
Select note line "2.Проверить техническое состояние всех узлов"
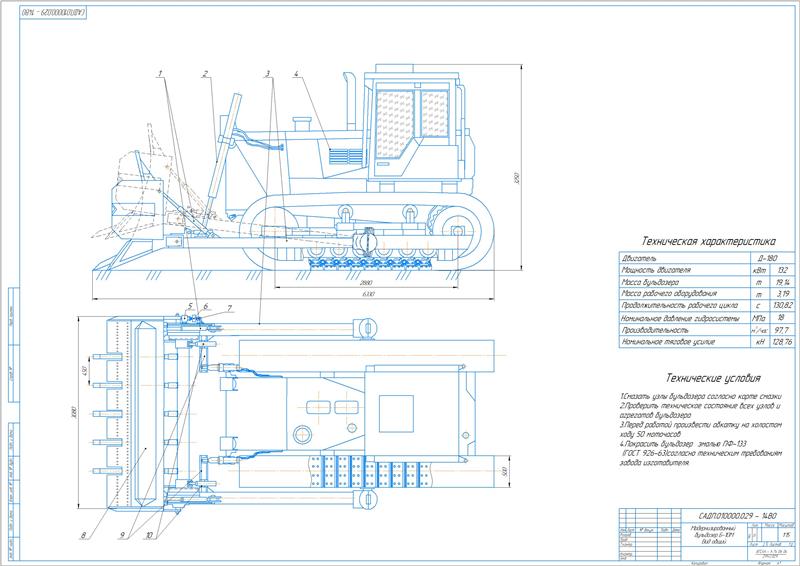coord(697,406)
